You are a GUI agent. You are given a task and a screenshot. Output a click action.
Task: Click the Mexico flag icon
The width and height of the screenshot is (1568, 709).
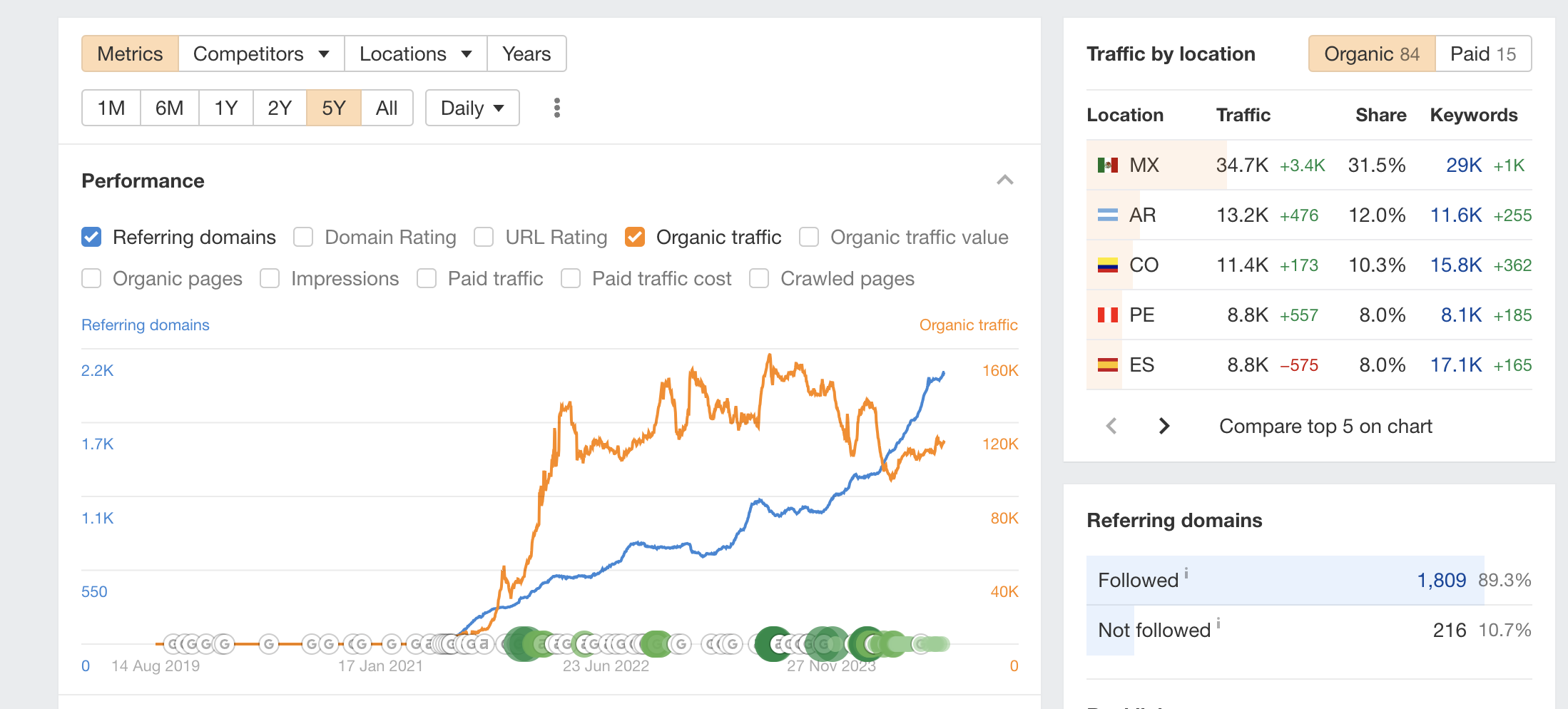pos(1107,165)
